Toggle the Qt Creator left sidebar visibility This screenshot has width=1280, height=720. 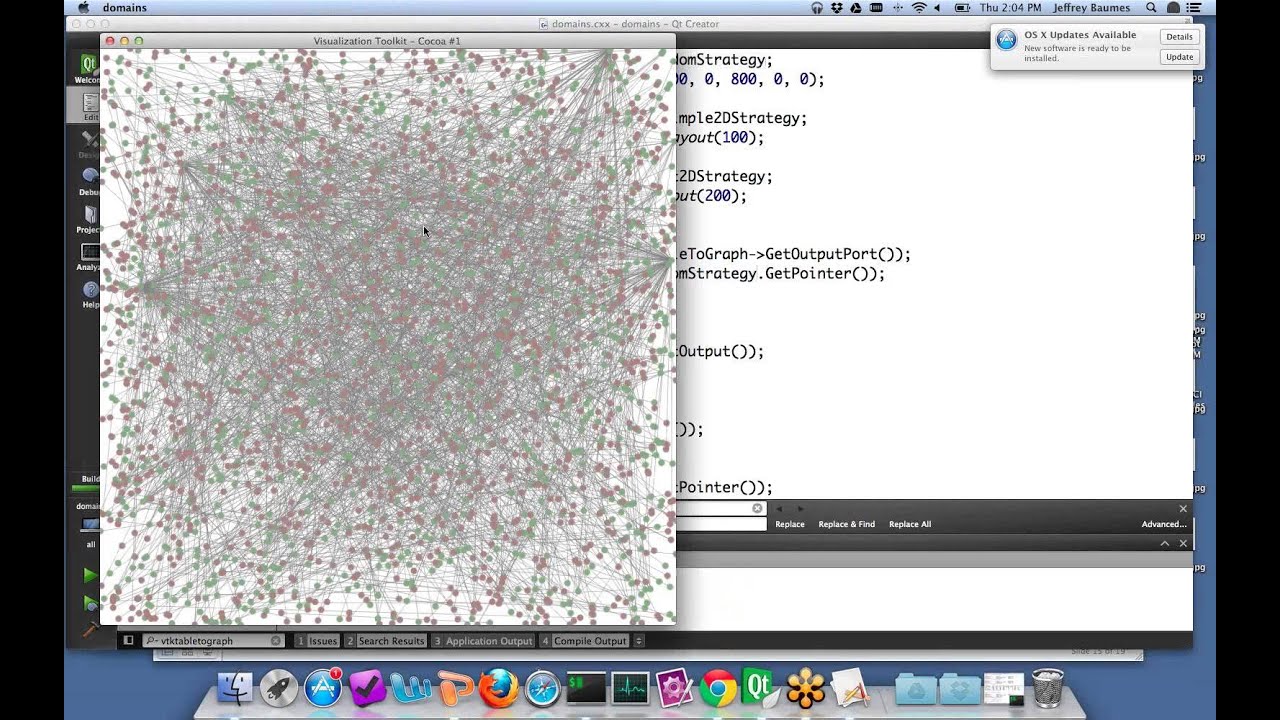[128, 640]
